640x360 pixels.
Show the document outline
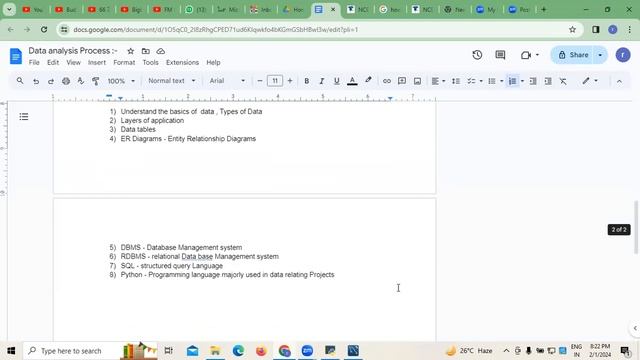(24, 117)
